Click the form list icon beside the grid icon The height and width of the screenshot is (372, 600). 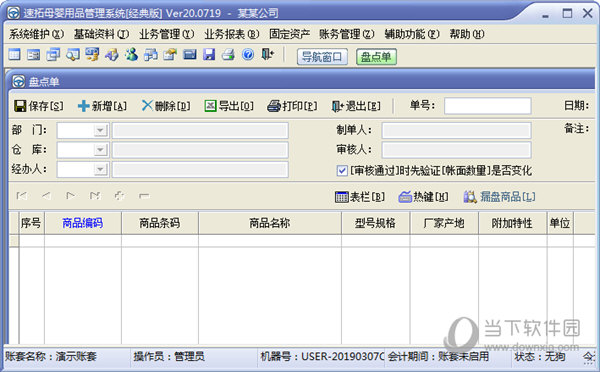[34, 55]
